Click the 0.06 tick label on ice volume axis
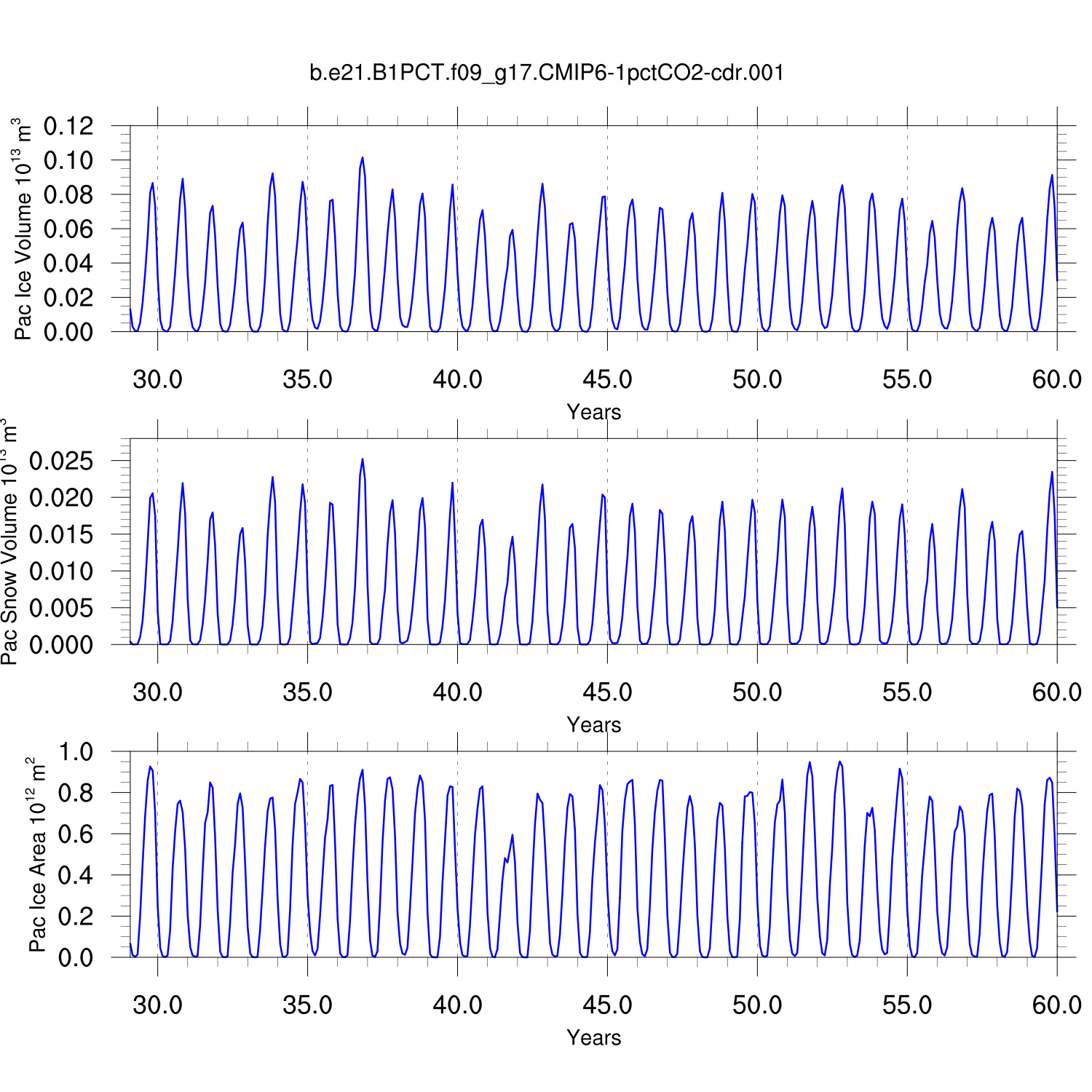 [x=68, y=229]
